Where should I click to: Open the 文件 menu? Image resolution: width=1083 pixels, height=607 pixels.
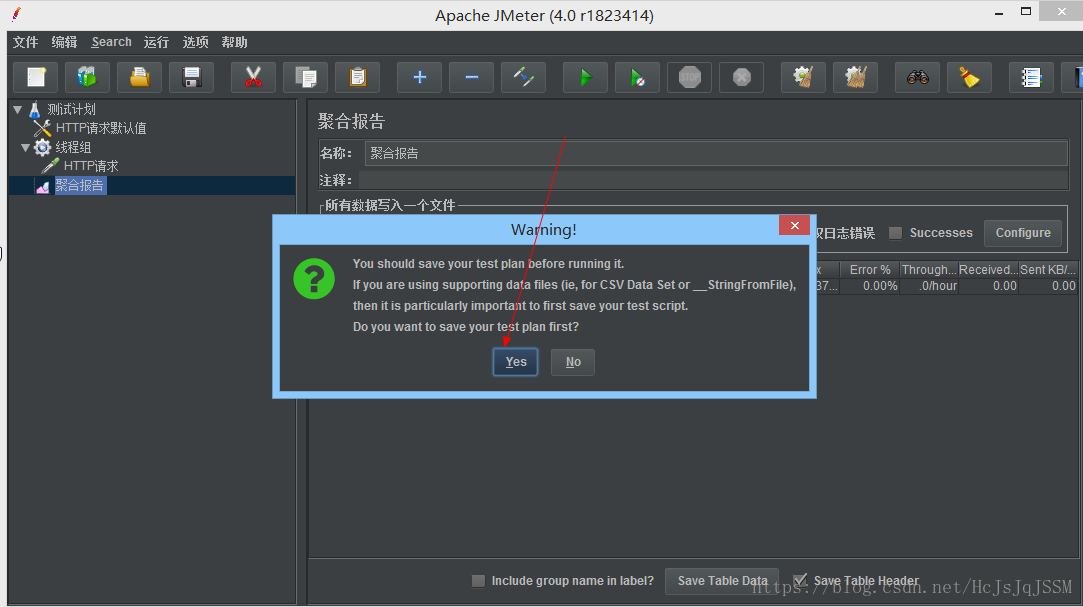26,42
